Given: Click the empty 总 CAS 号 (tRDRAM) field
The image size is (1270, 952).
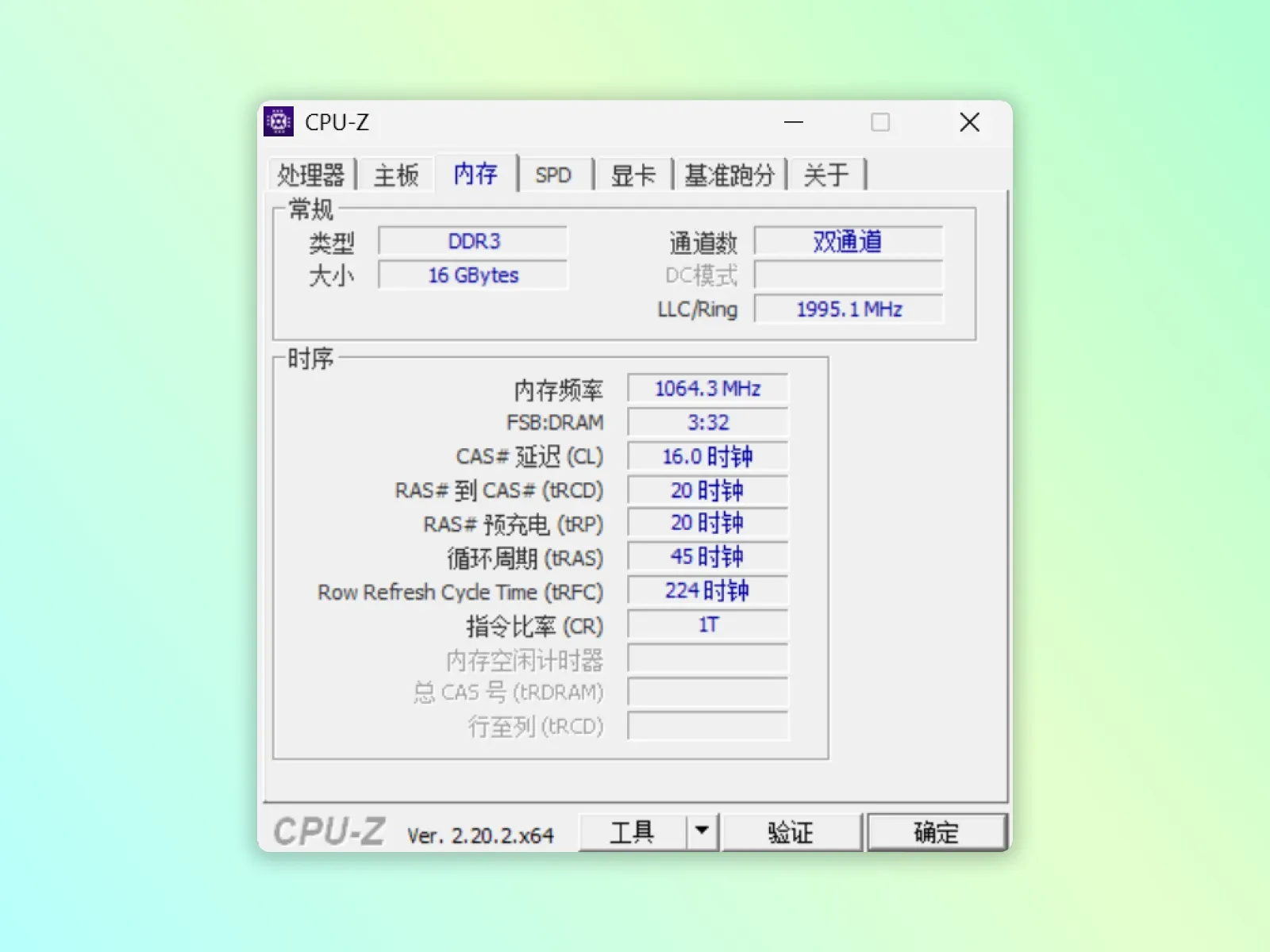Looking at the screenshot, I should [x=708, y=692].
